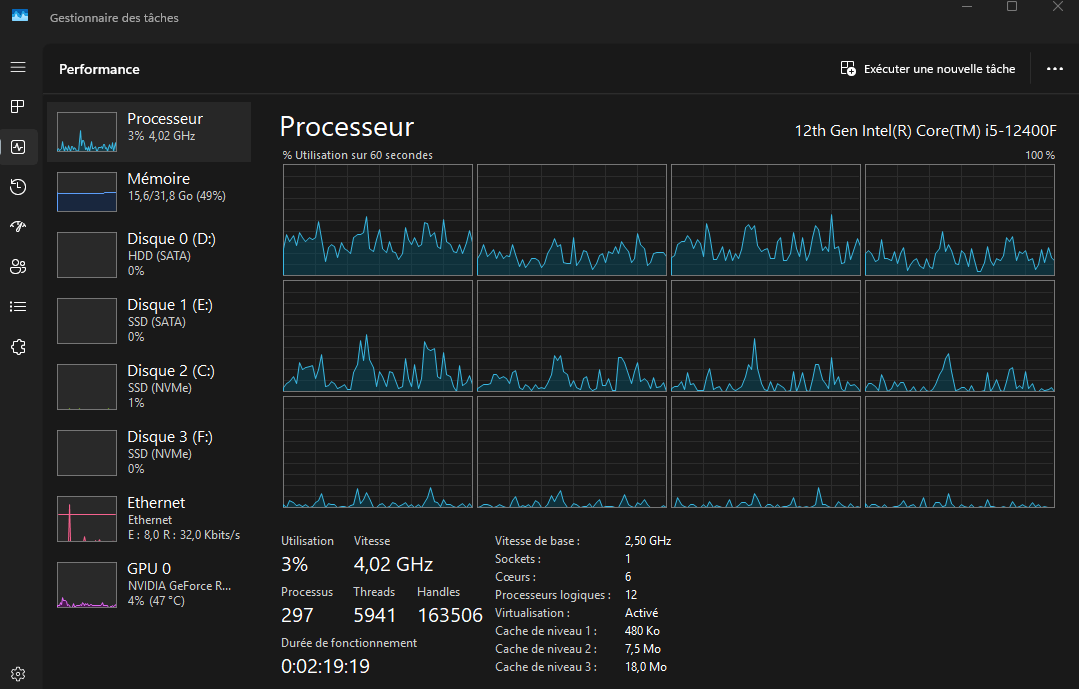
Task: Open the Details list icon in sidebar
Action: point(18,306)
